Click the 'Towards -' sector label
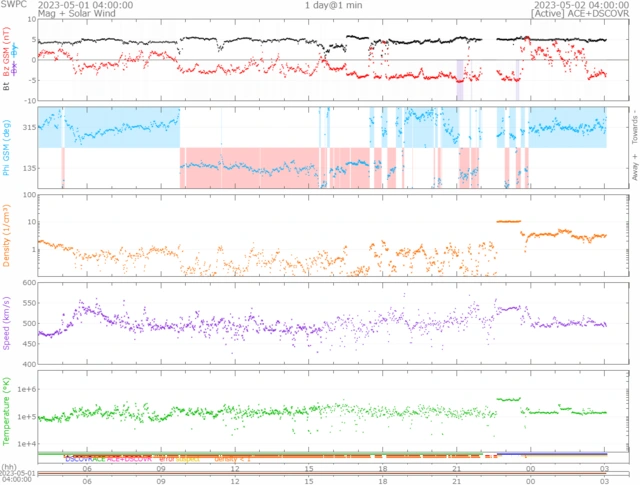Viewport: 640px width, 485px height. (634, 126)
